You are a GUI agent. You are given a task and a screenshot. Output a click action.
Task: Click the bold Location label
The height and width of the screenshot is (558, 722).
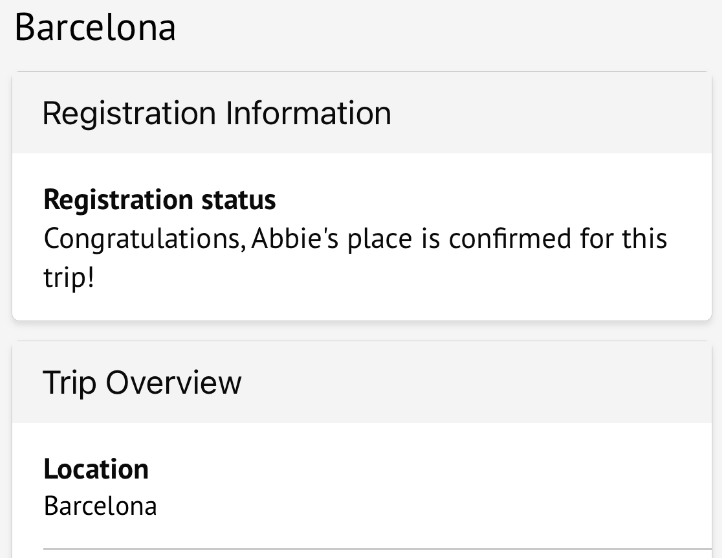coord(96,469)
